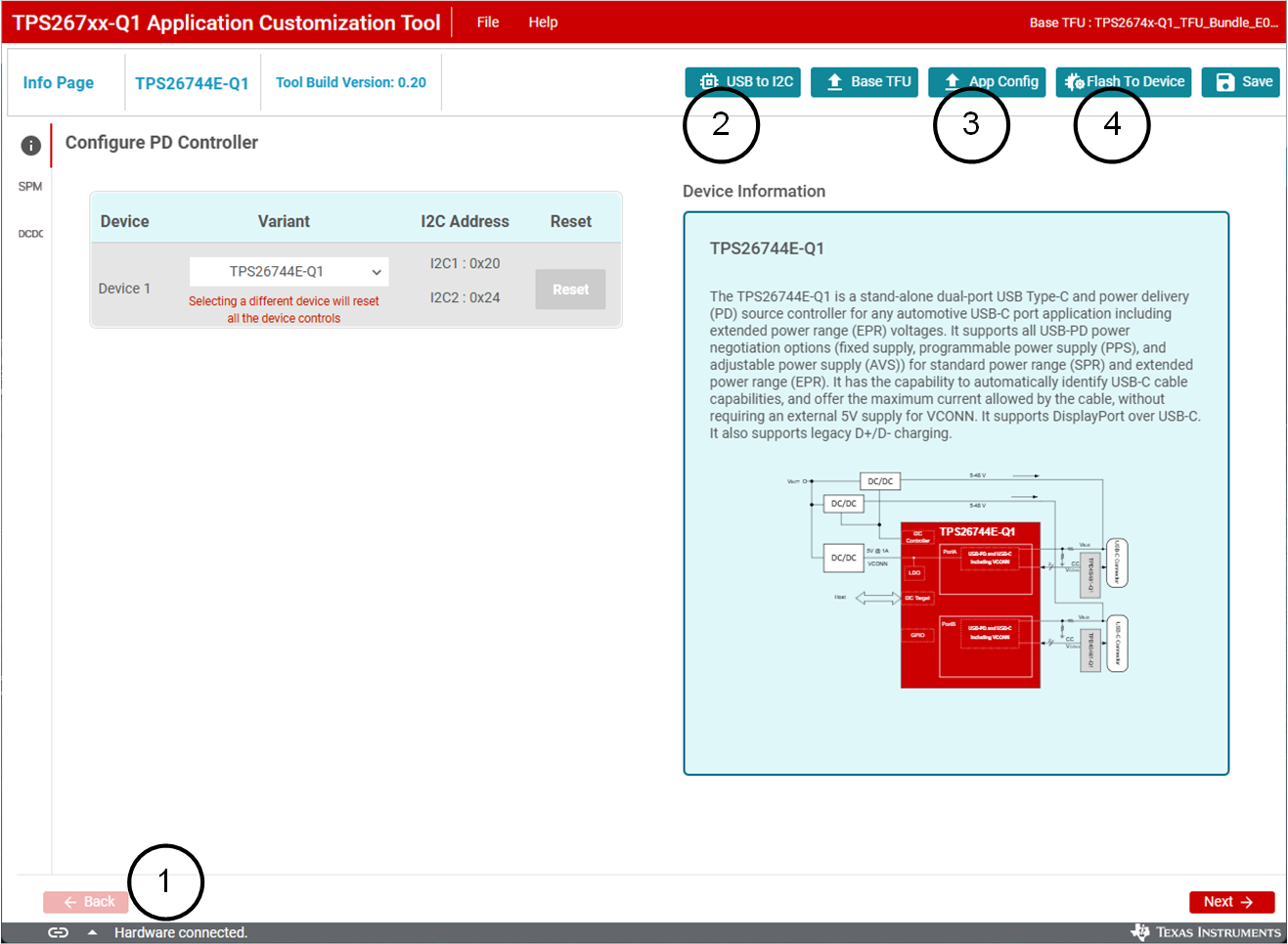
Task: Click the Reset button for Device 1
Action: coord(570,290)
